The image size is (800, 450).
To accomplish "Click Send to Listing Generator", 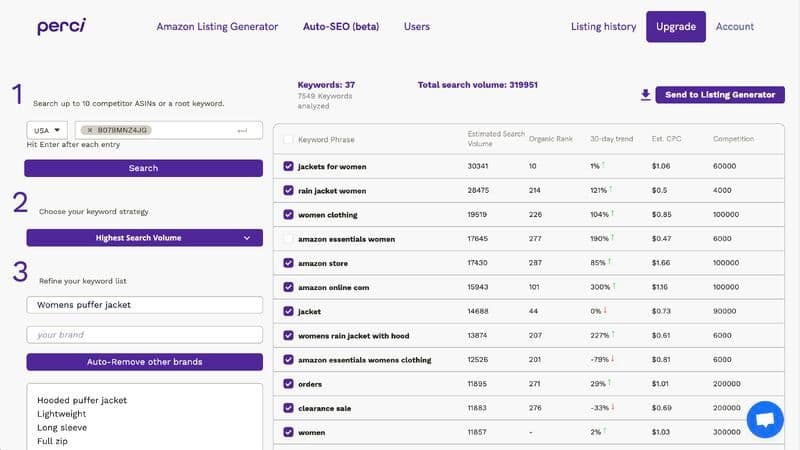I will coord(720,95).
